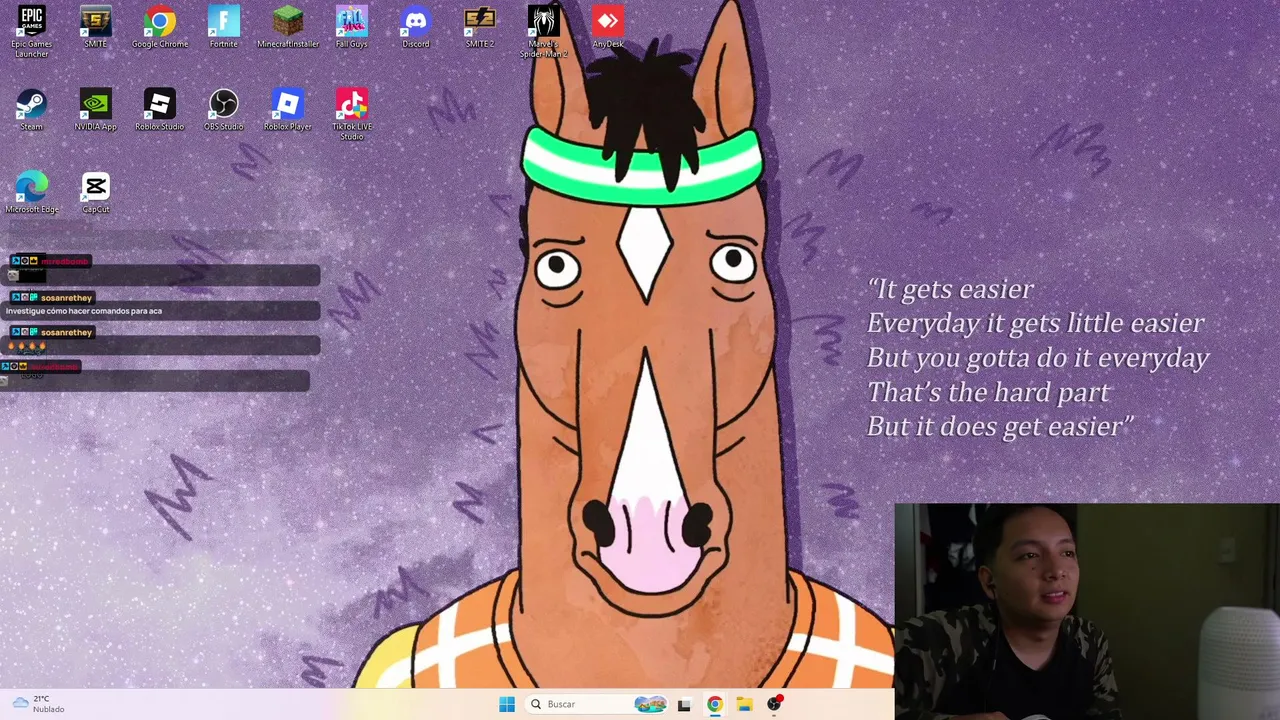Switch to Chrome via its taskbar icon
The image size is (1280, 720).
[714, 704]
